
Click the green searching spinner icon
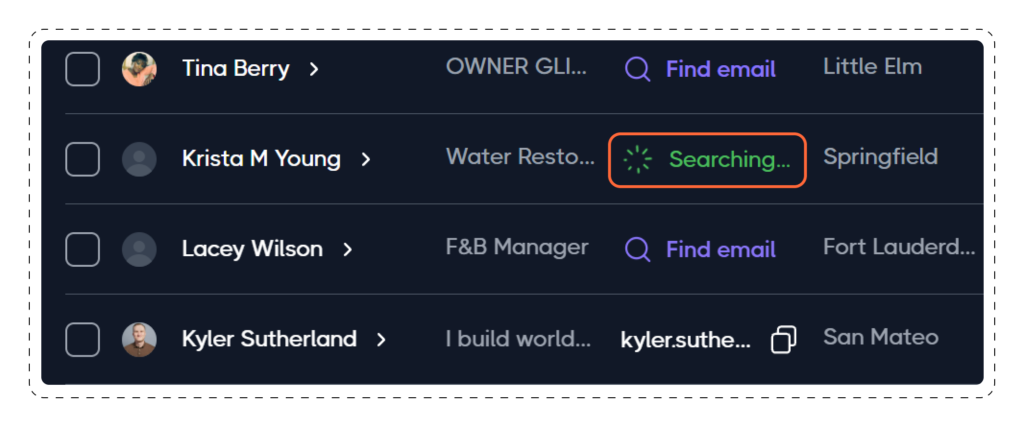pyautogui.click(x=637, y=159)
